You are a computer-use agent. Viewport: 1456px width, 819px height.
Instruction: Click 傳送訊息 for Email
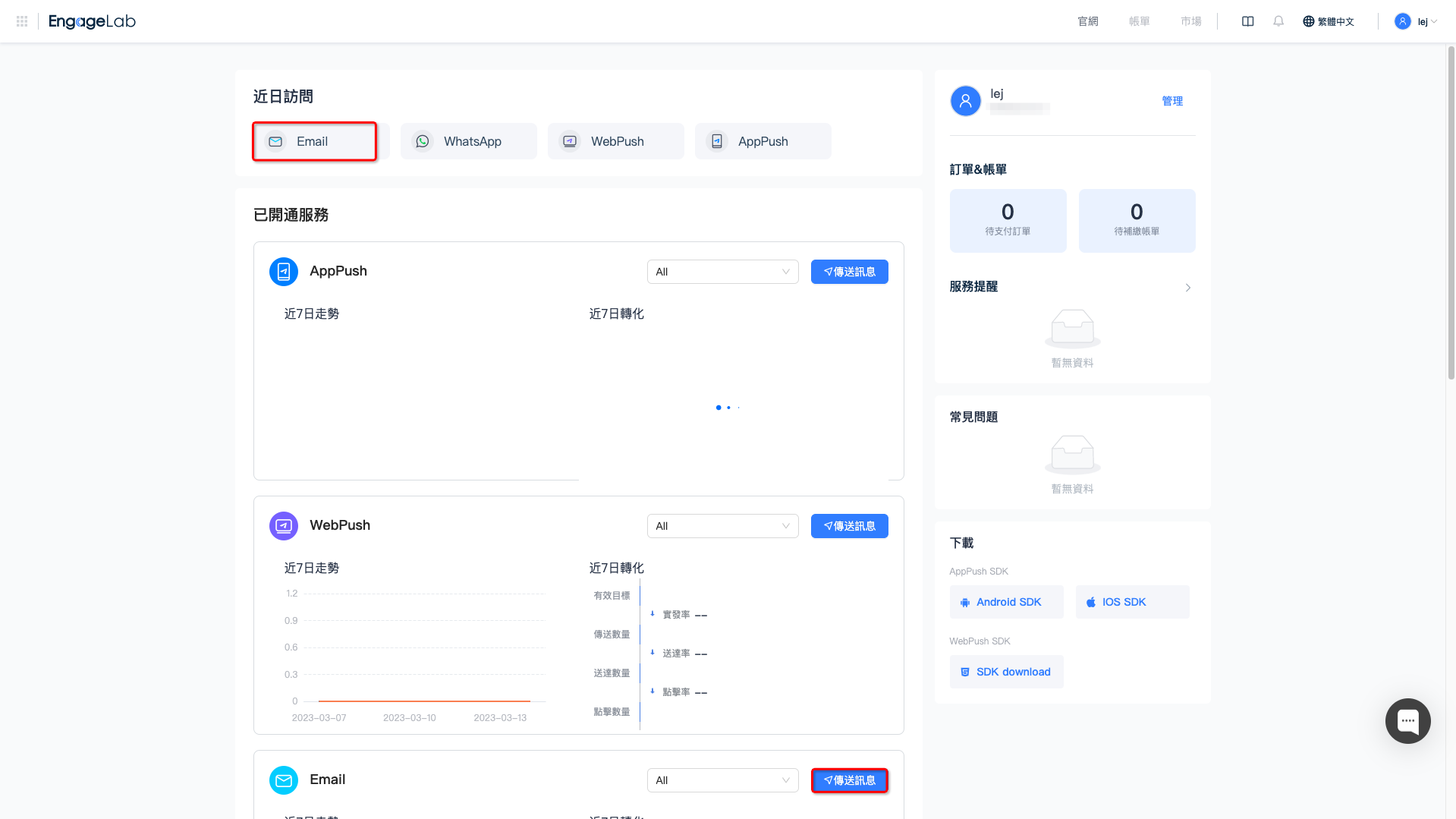[850, 780]
